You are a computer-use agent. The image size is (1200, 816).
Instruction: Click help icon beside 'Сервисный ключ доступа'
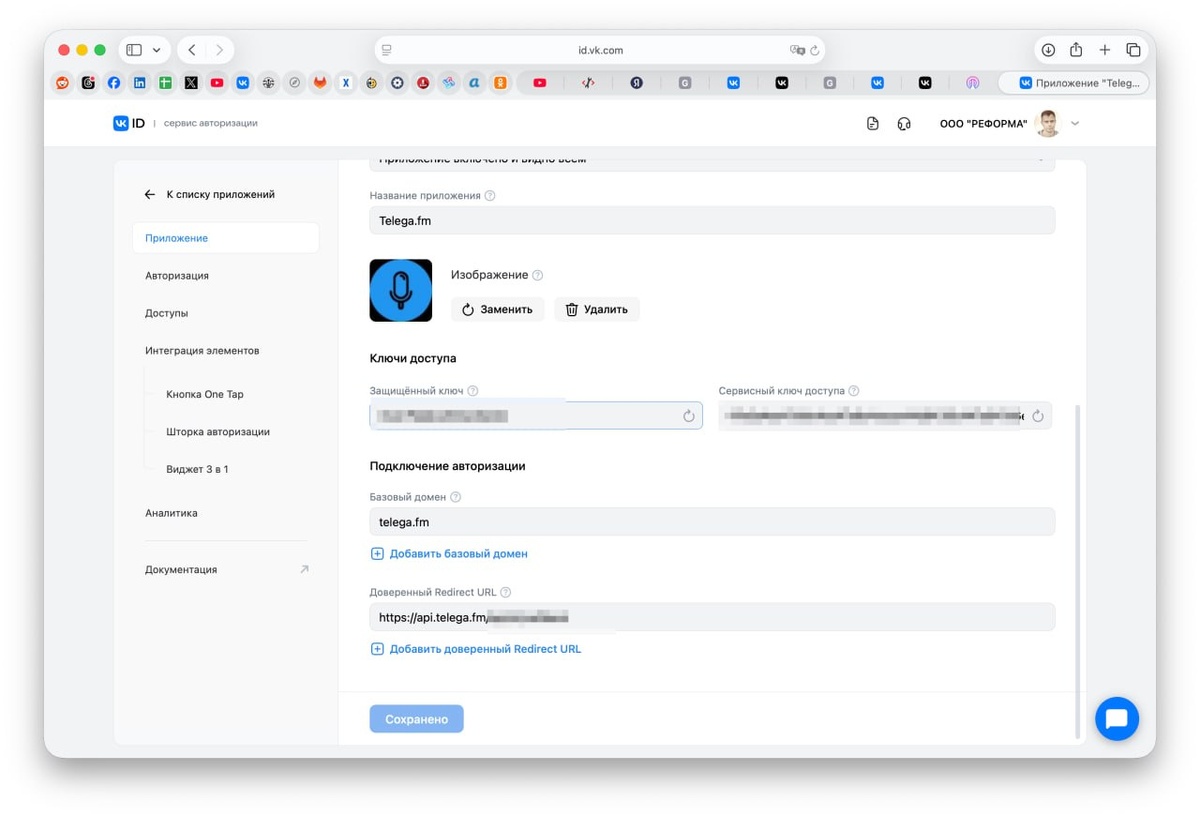[854, 391]
